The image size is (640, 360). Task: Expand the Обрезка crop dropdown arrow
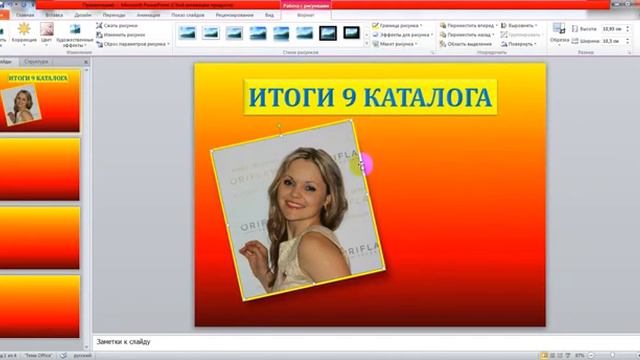pyautogui.click(x=560, y=44)
